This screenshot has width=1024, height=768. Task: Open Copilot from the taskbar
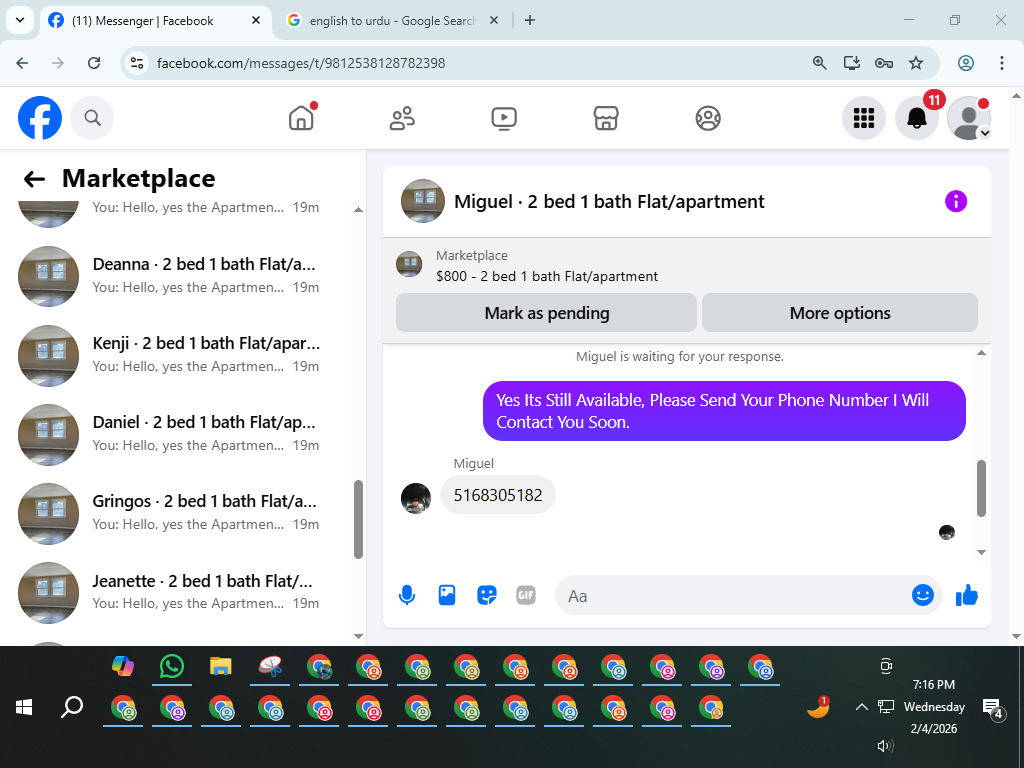[123, 667]
